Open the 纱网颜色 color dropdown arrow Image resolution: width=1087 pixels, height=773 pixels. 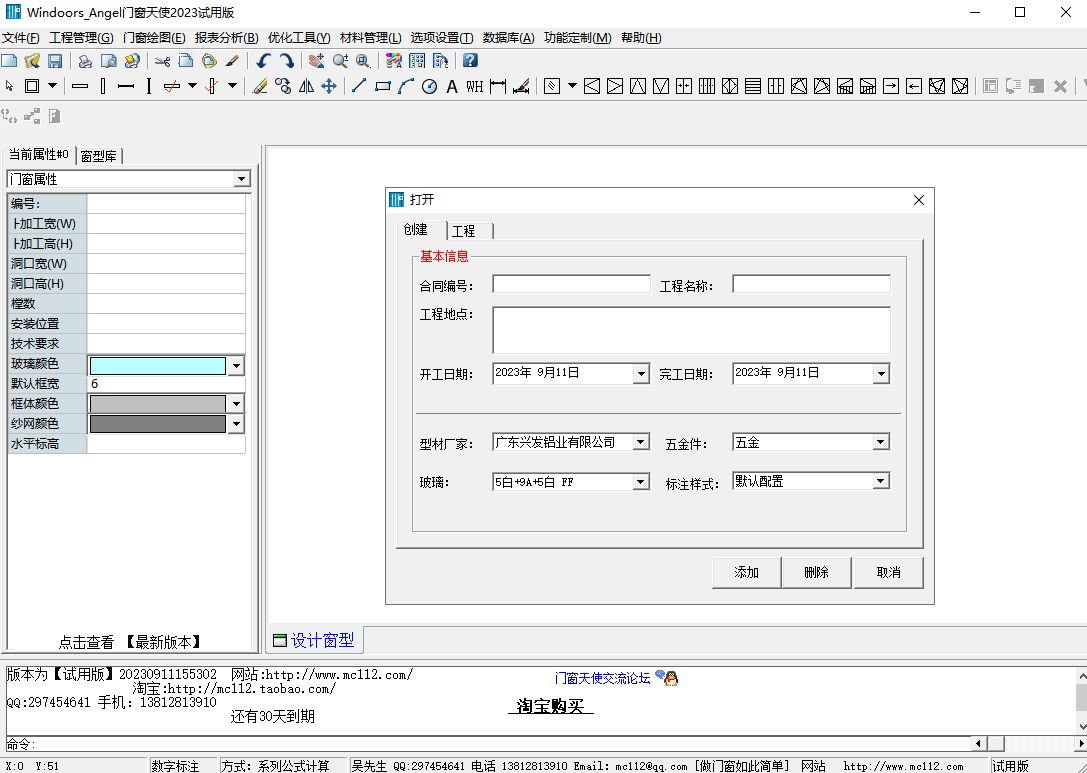tap(236, 424)
